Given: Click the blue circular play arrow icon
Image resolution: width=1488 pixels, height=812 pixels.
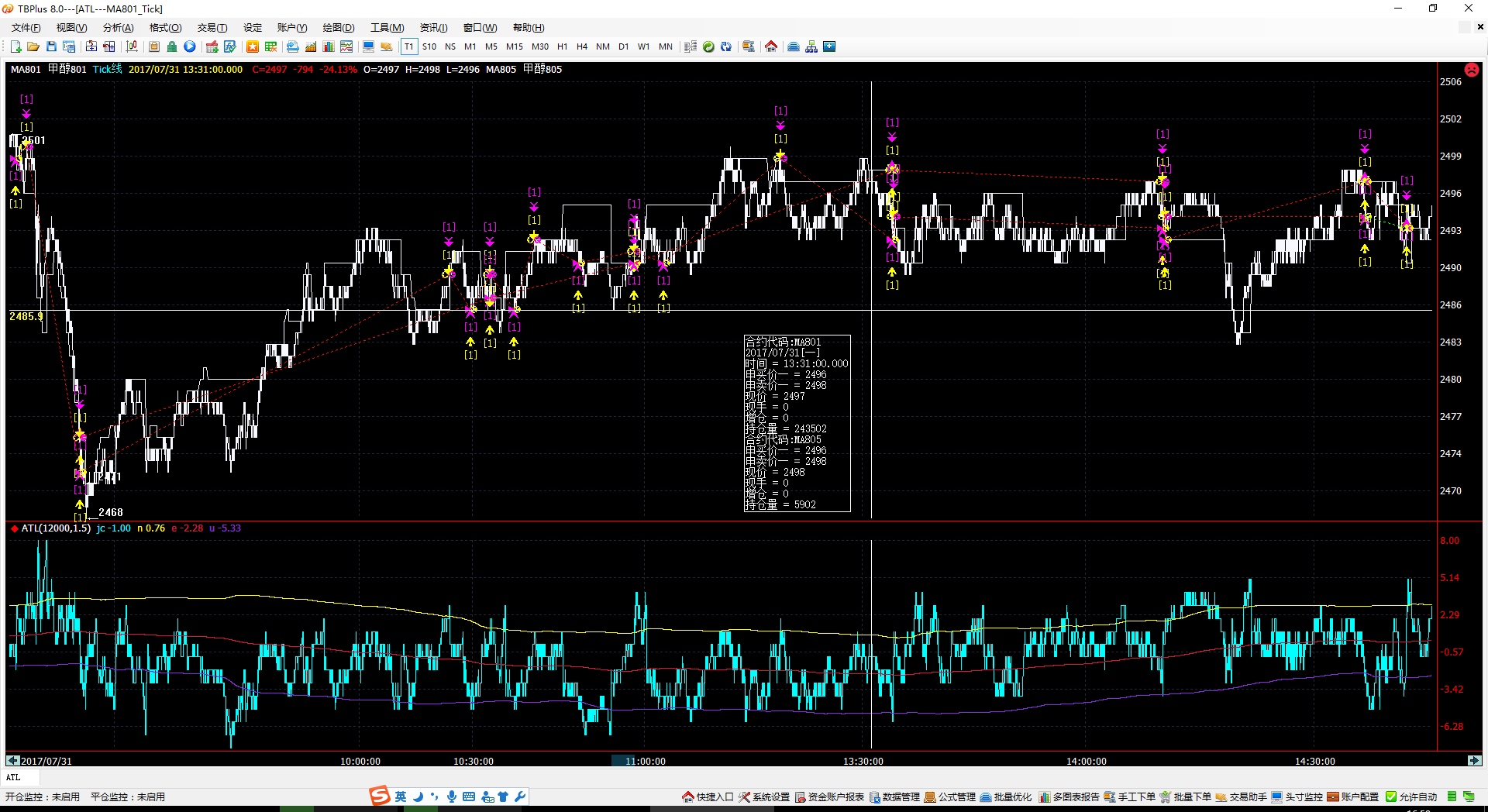Looking at the screenshot, I should [x=190, y=46].
